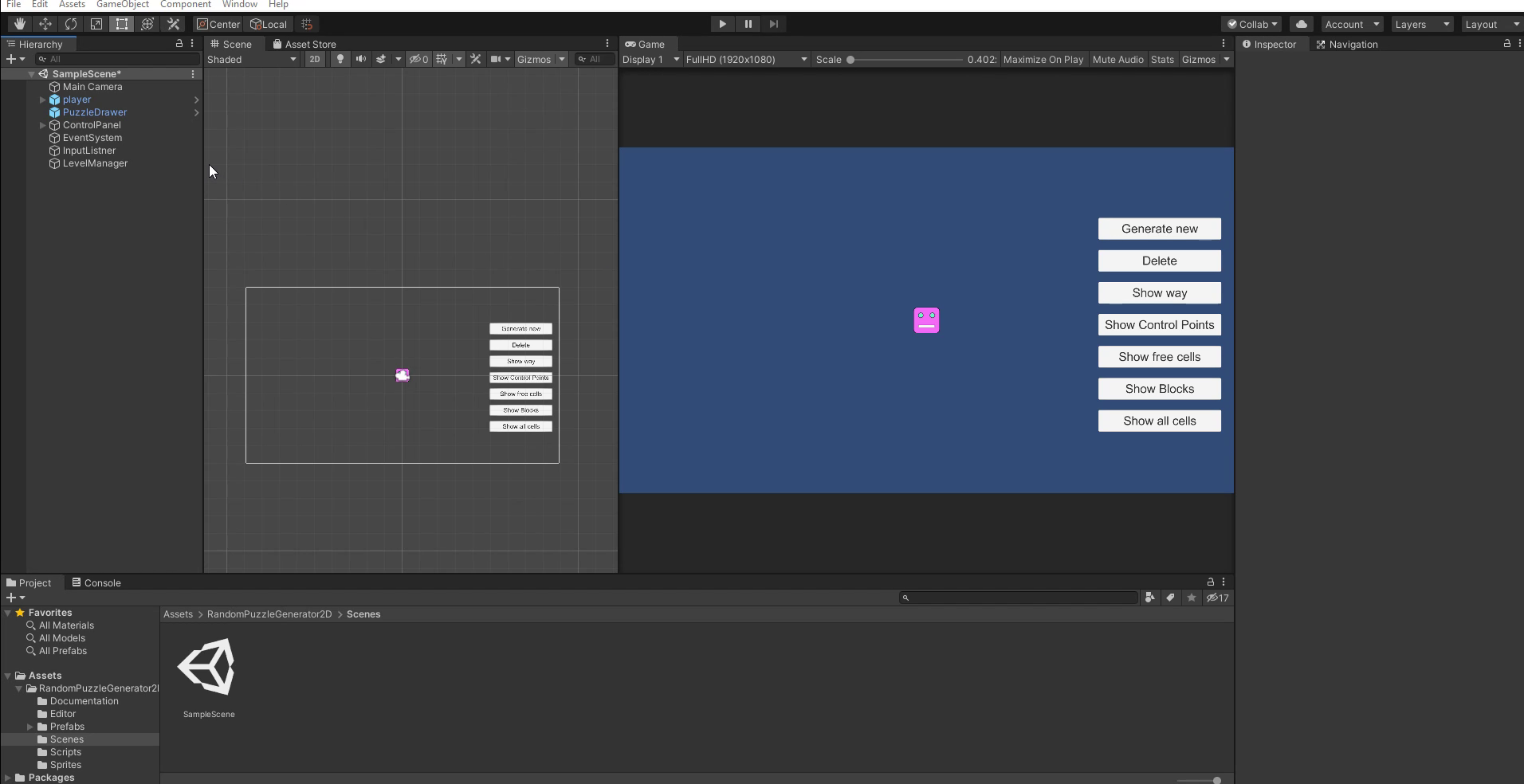Toggle scene audio icon
Viewport: 1524px width, 784px height.
361,59
